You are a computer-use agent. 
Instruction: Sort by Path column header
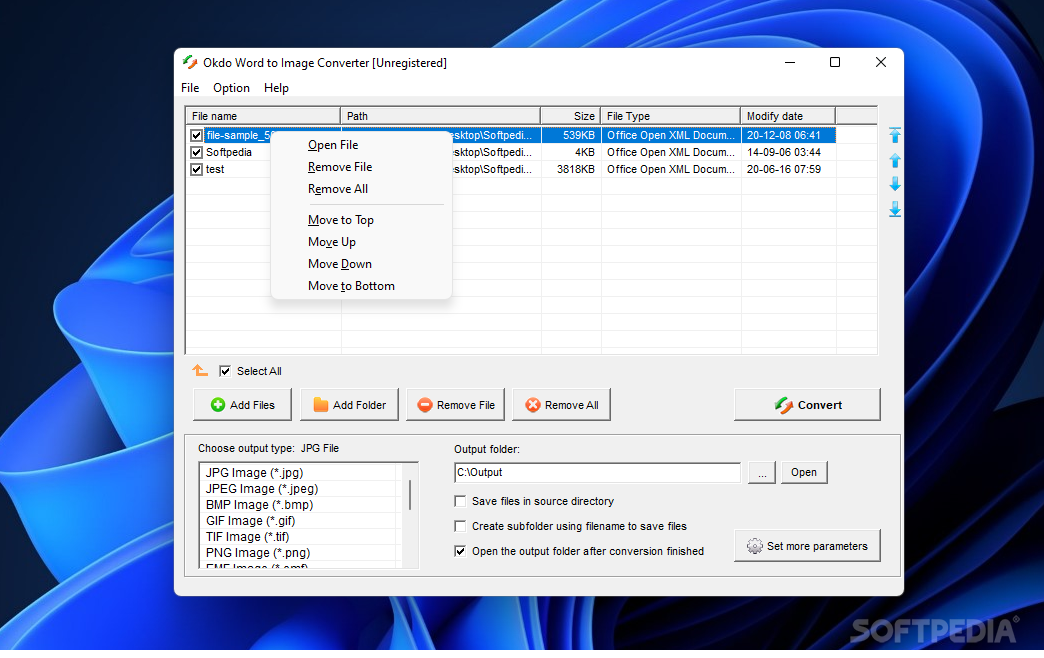click(x=440, y=116)
